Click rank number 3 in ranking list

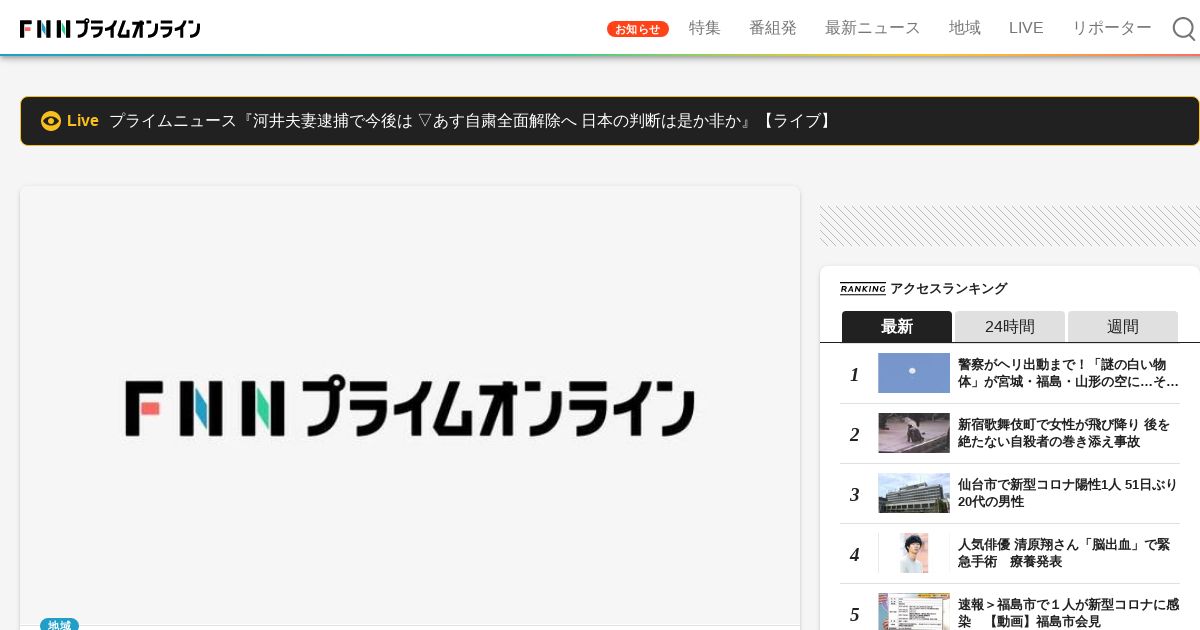point(855,494)
